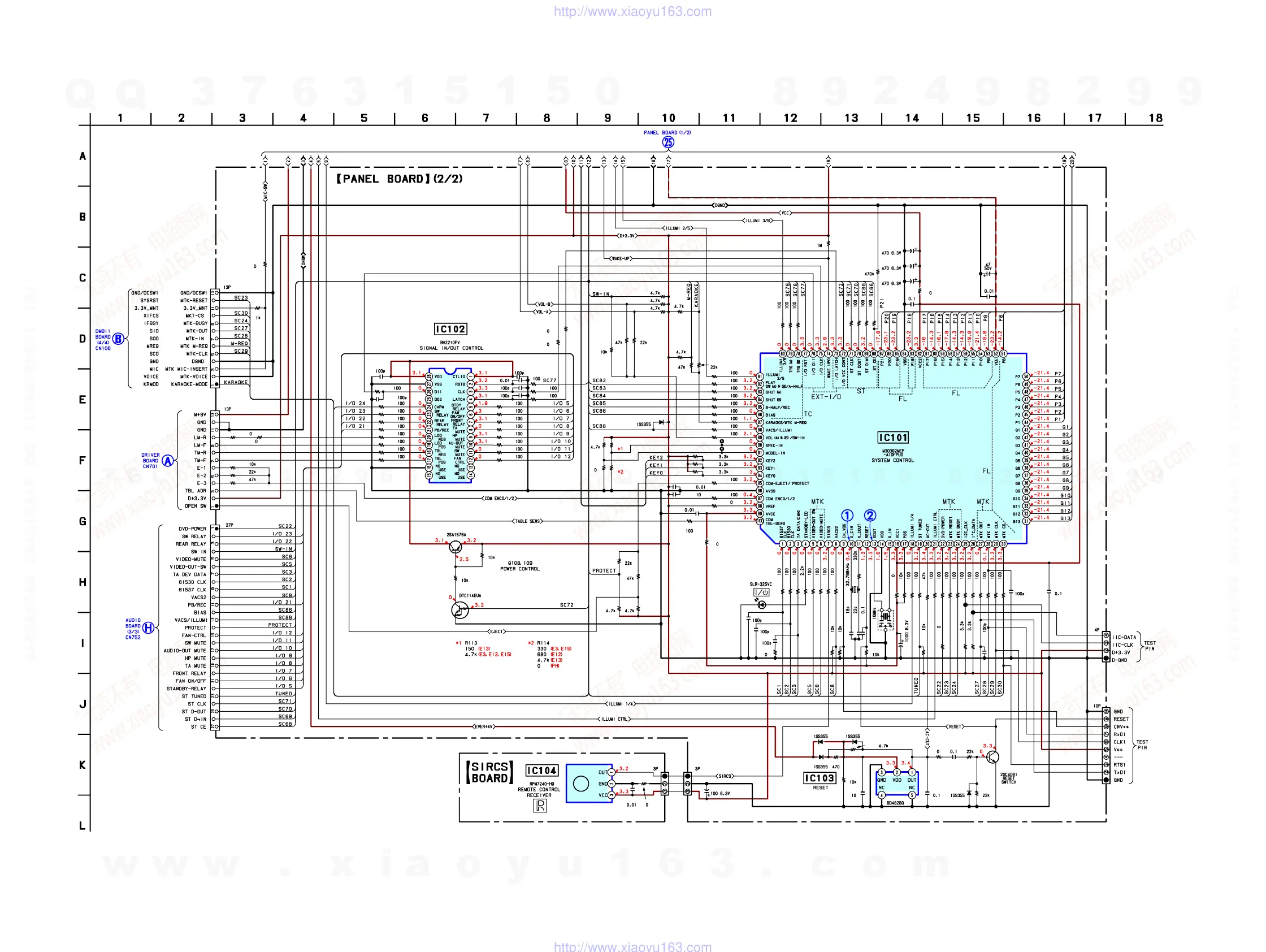The height and width of the screenshot is (952, 1266).
Task: Click the SLR-325VC I/O LED symbol
Action: pyautogui.click(x=762, y=592)
